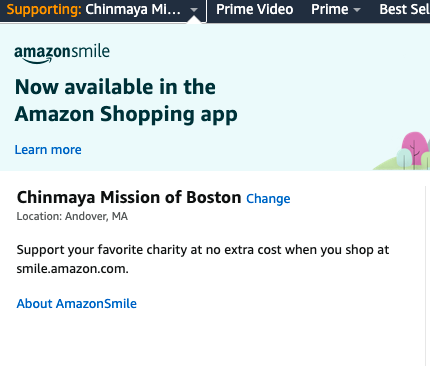Image resolution: width=430 pixels, height=366 pixels.
Task: Open the Prime menu dropdown arrow
Action: (357, 10)
